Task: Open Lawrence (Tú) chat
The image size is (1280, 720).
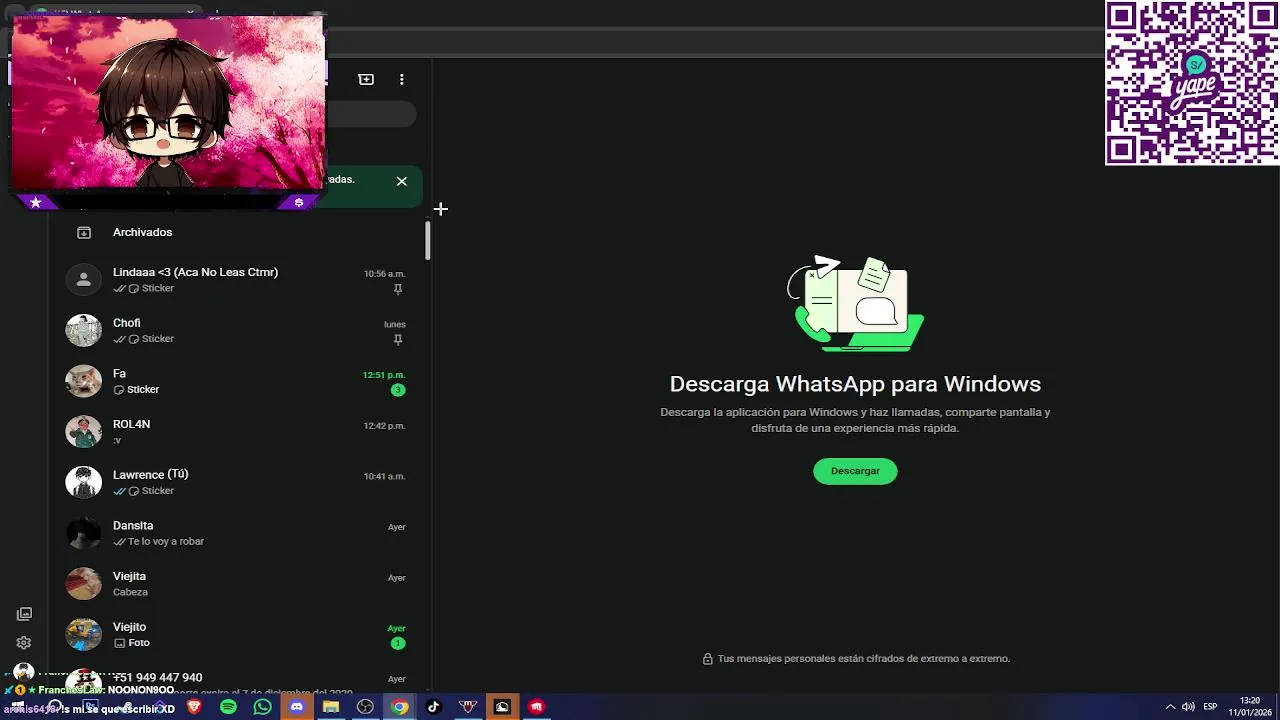Action: 238,482
